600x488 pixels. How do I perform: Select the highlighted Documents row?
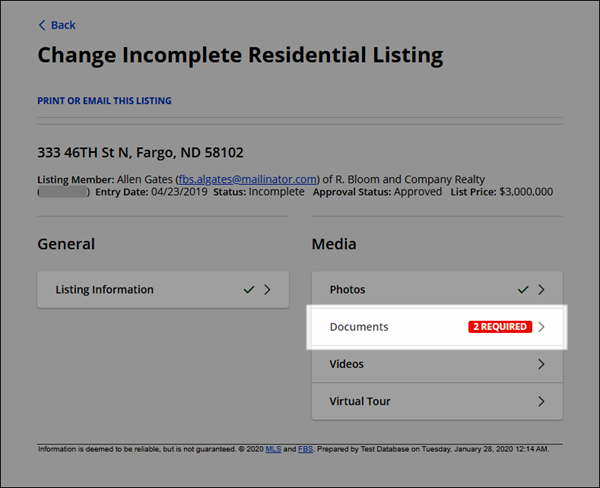click(x=437, y=327)
